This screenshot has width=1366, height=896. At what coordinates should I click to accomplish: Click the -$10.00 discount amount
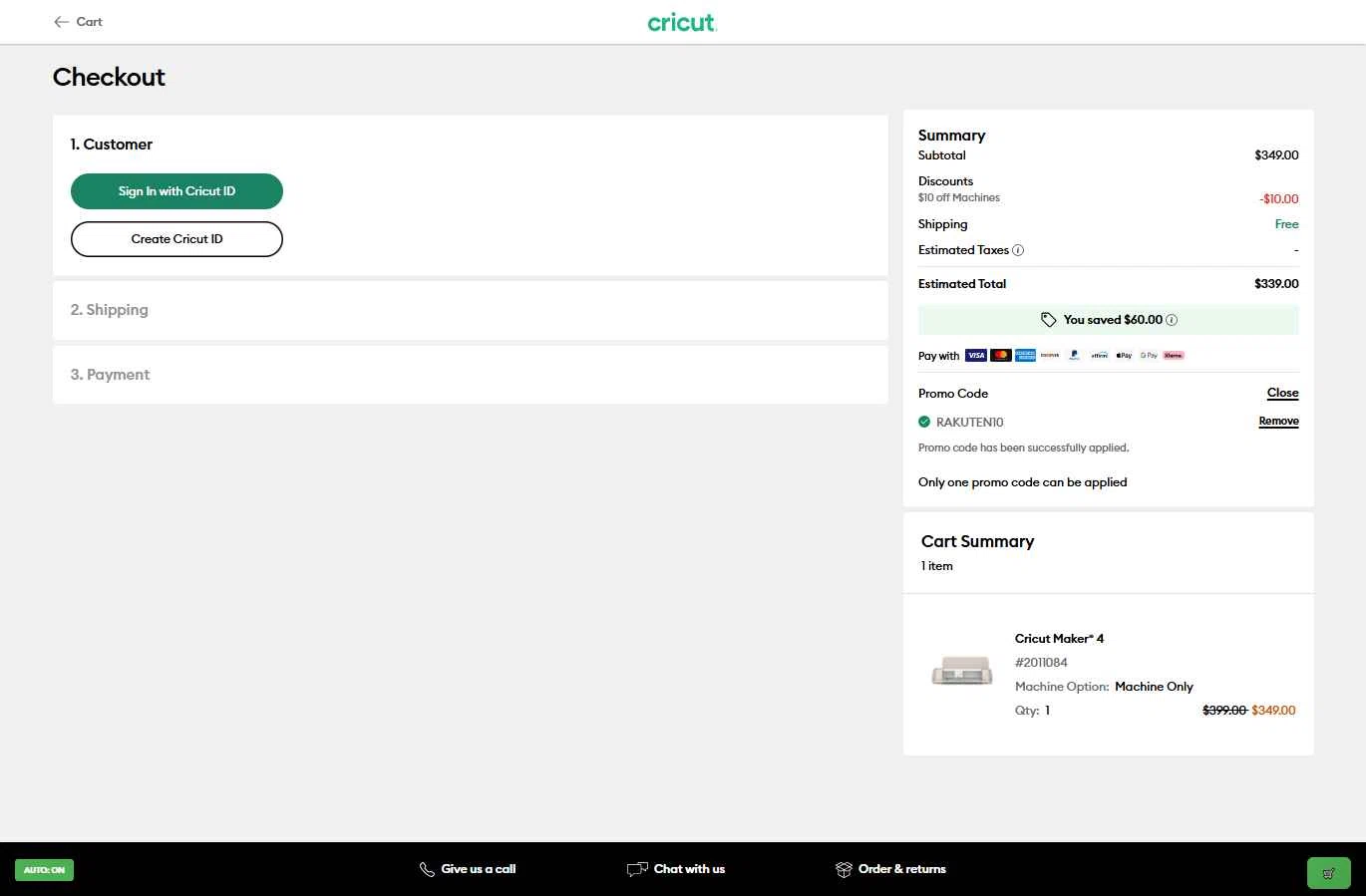1278,199
